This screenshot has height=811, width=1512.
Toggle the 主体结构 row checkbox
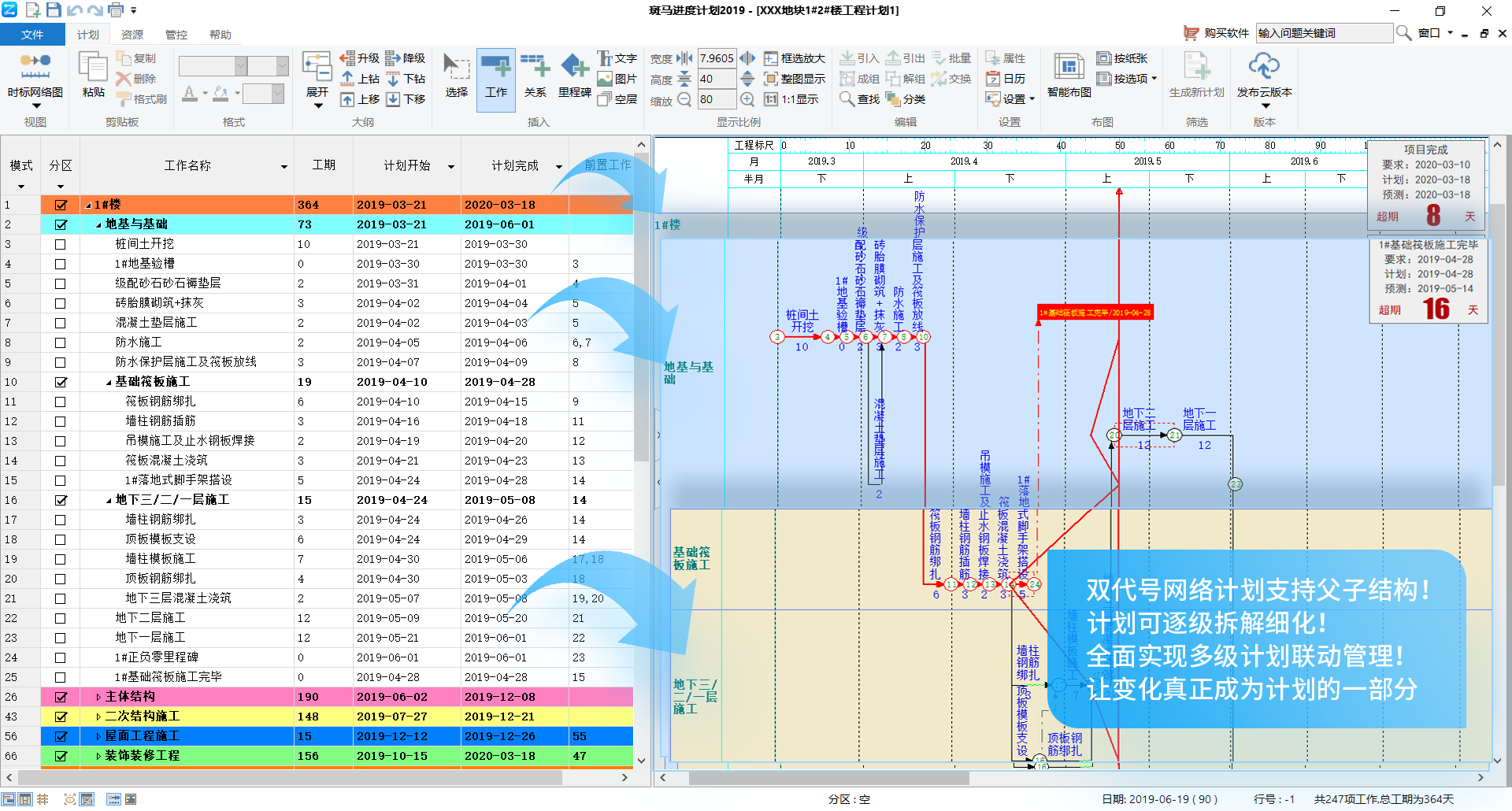(x=61, y=697)
